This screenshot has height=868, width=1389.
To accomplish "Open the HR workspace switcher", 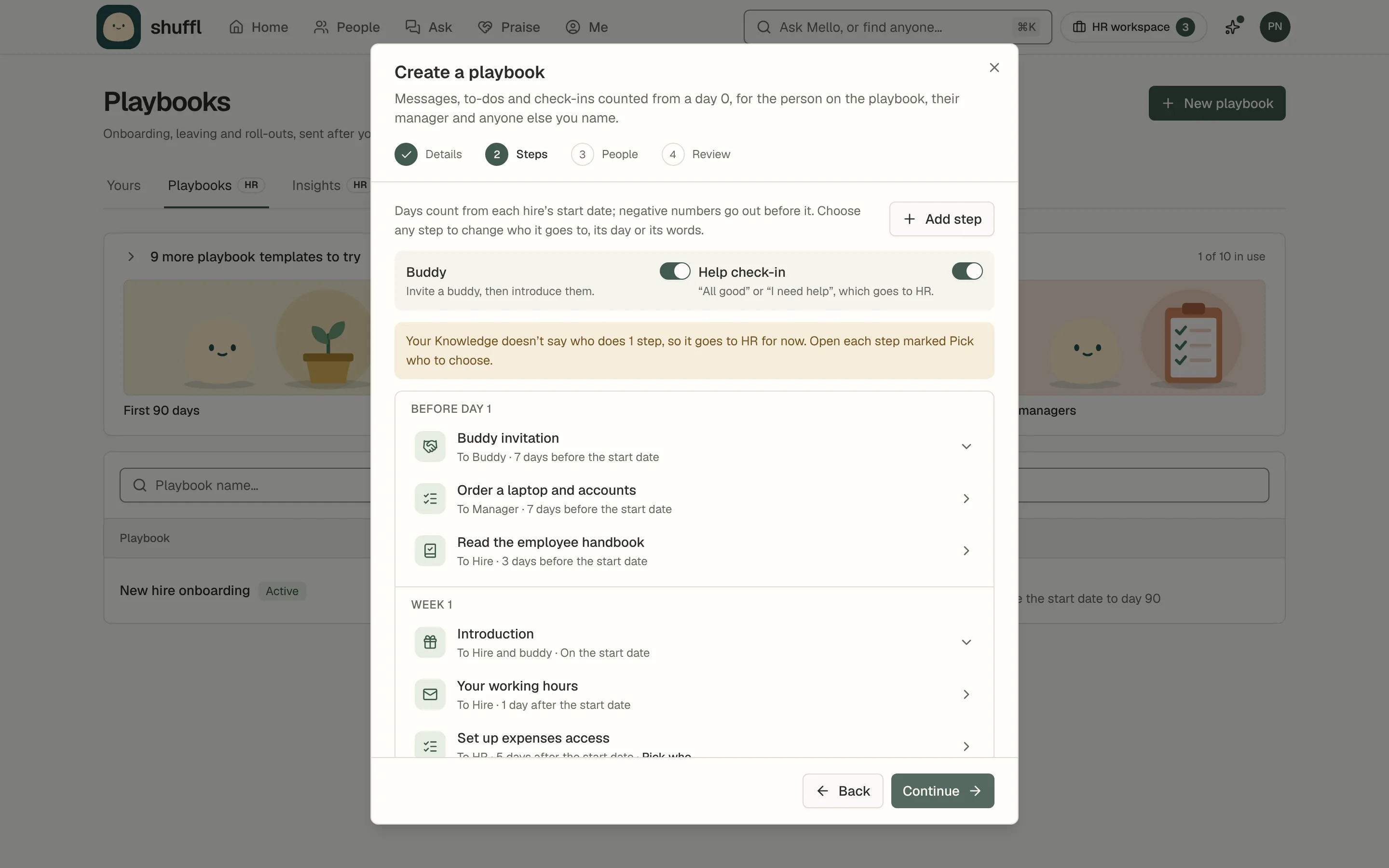I will pyautogui.click(x=1133, y=27).
